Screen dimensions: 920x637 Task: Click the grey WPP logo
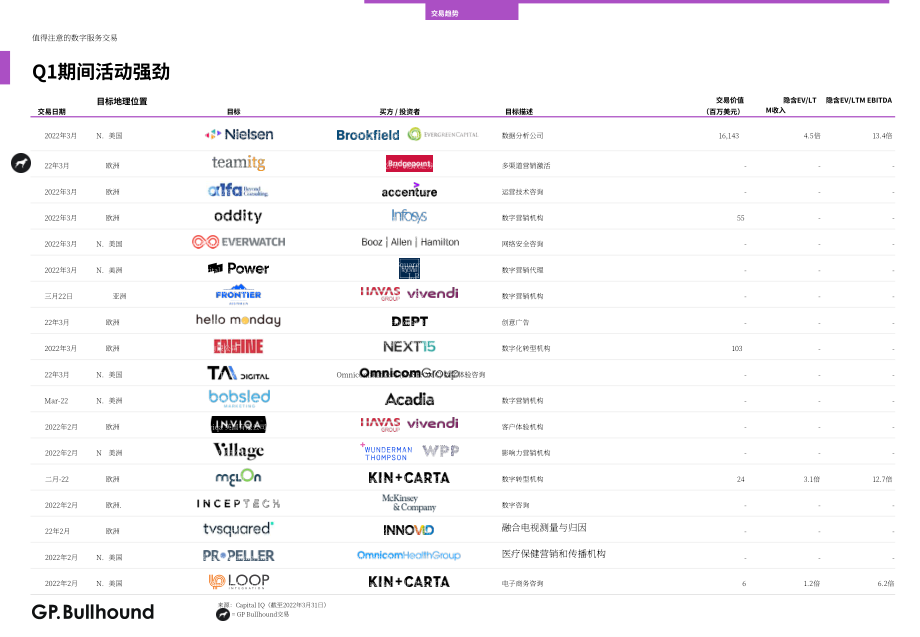(441, 450)
